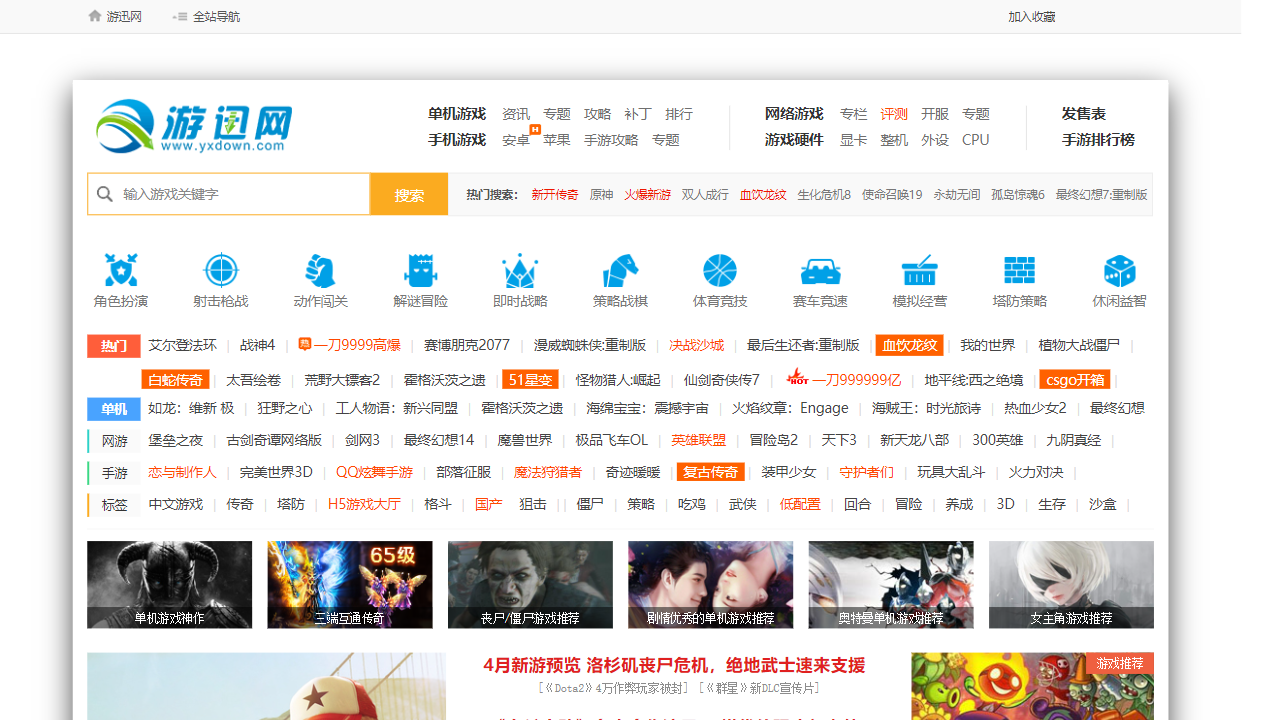Open the 单机游戏 navigation menu

coord(457,113)
